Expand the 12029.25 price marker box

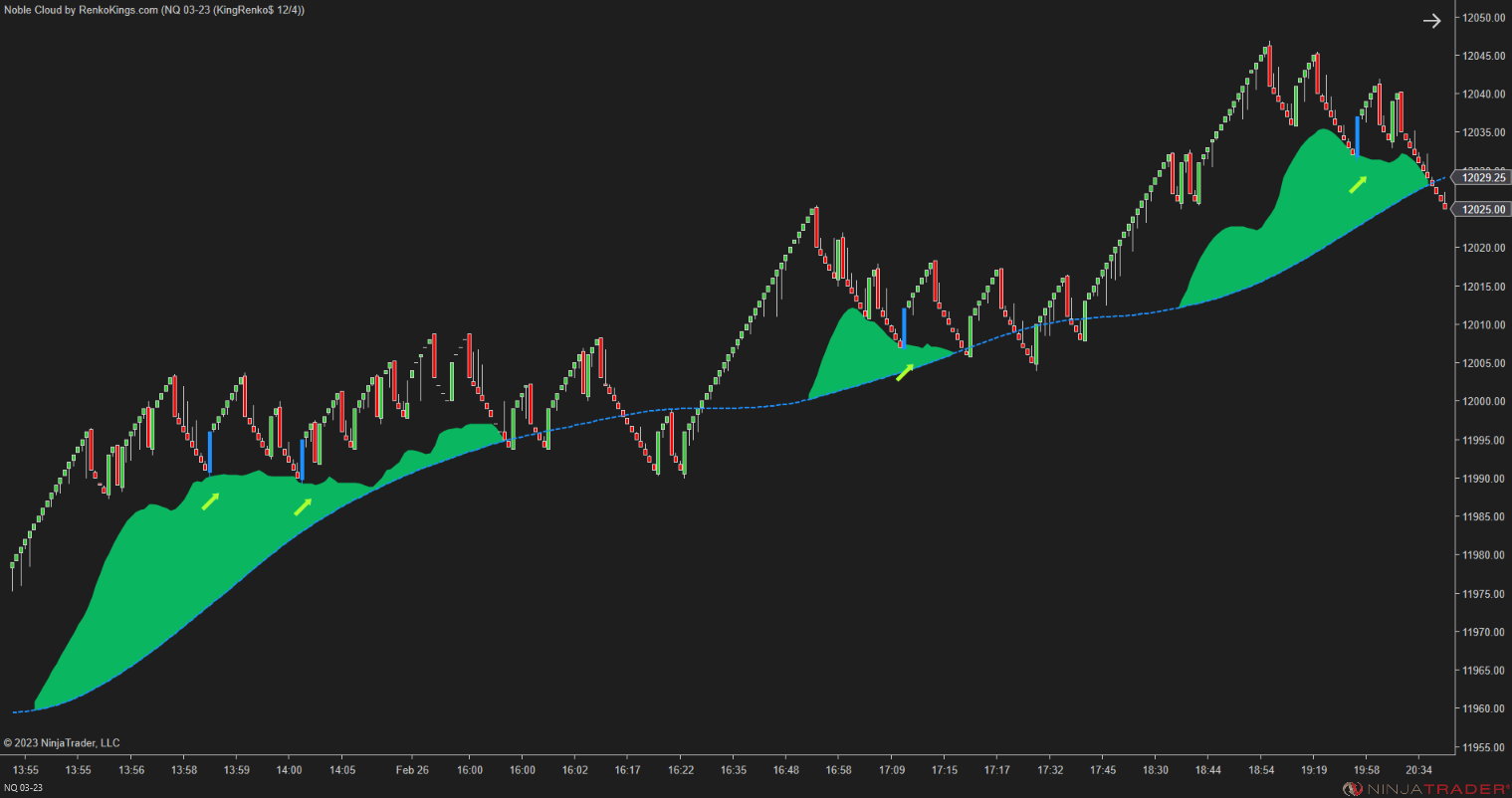(1482, 178)
